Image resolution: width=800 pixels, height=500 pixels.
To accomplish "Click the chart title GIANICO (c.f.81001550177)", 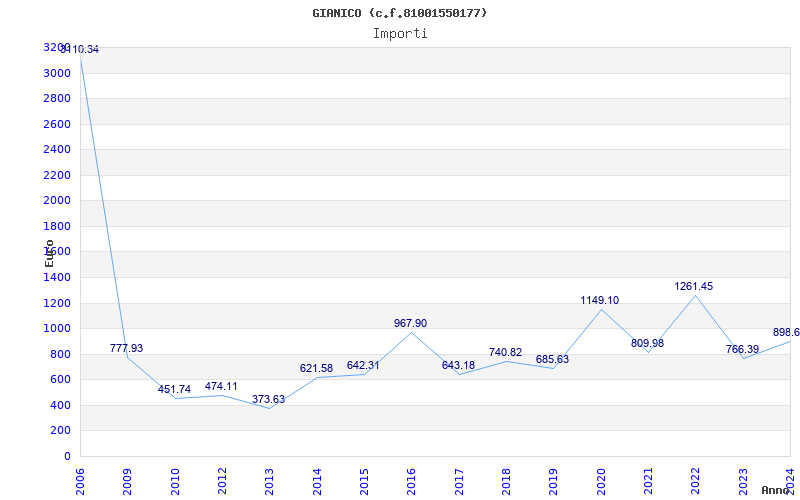I will pyautogui.click(x=399, y=13).
